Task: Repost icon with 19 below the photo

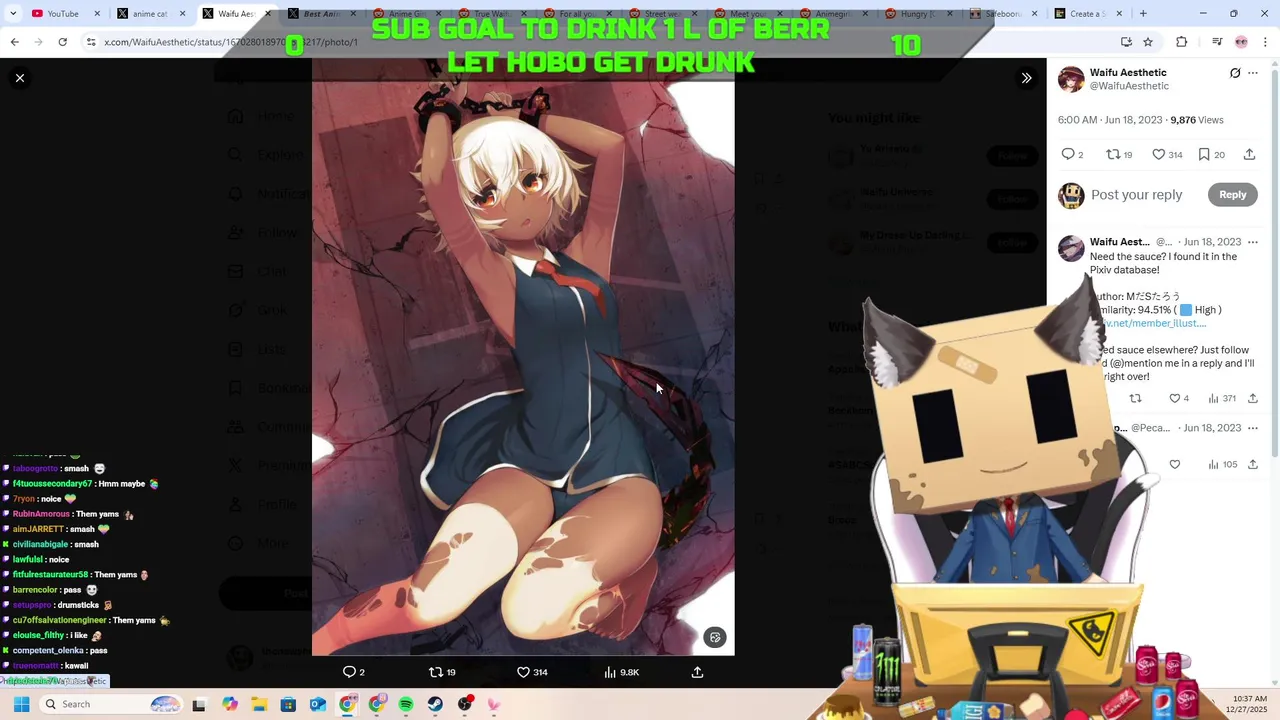Action: (x=435, y=672)
